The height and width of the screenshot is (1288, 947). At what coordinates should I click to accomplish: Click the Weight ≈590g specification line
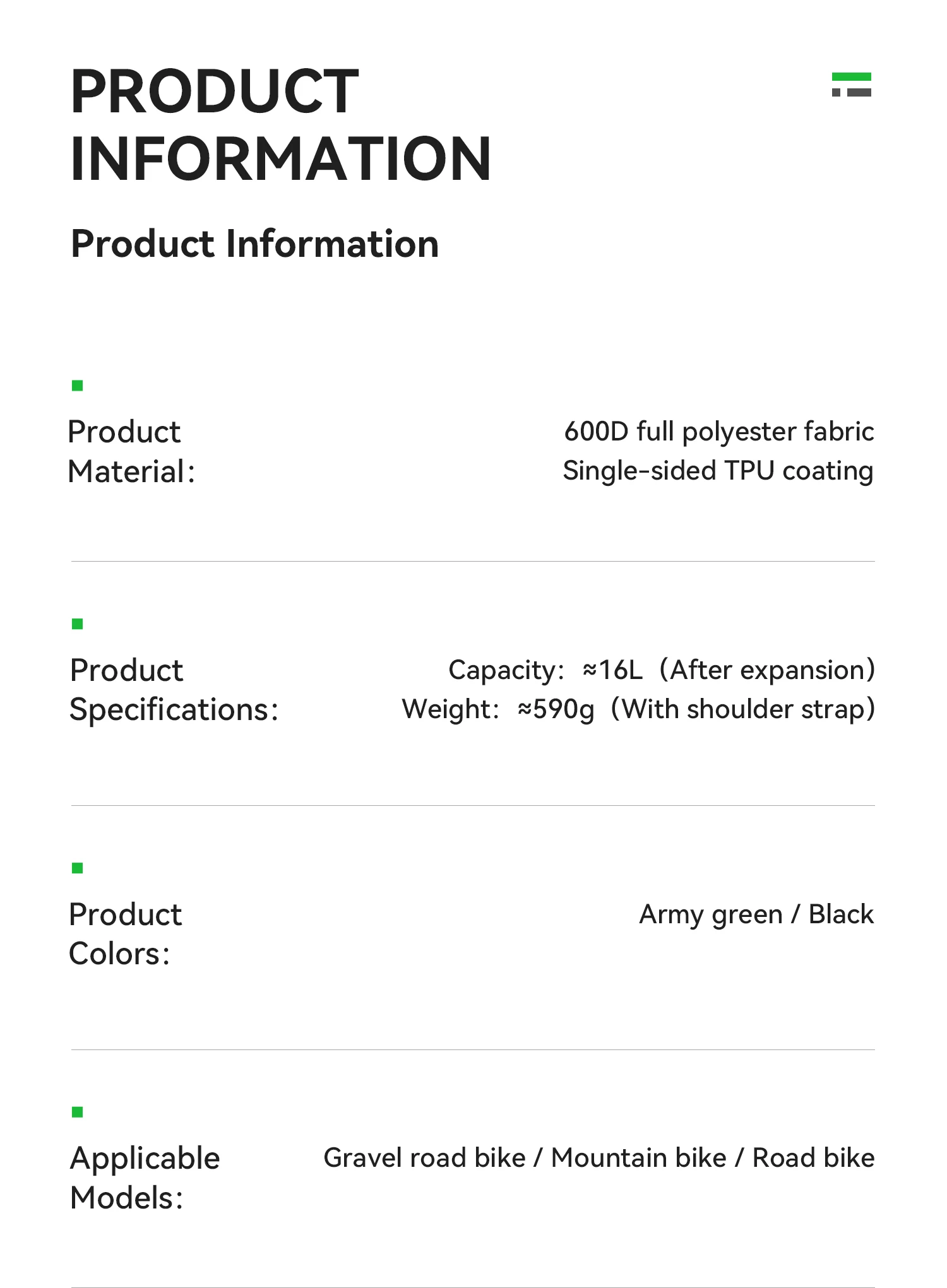[638, 709]
